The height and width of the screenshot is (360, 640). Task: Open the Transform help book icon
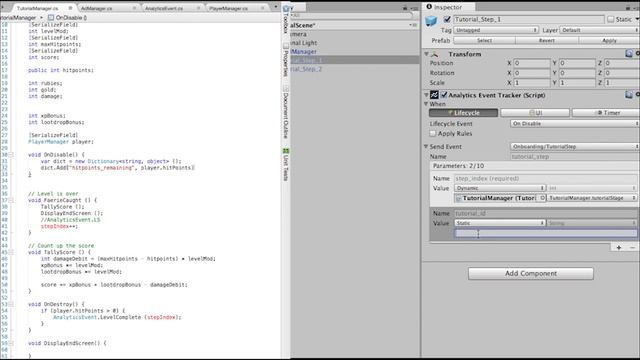pyautogui.click(x=629, y=53)
